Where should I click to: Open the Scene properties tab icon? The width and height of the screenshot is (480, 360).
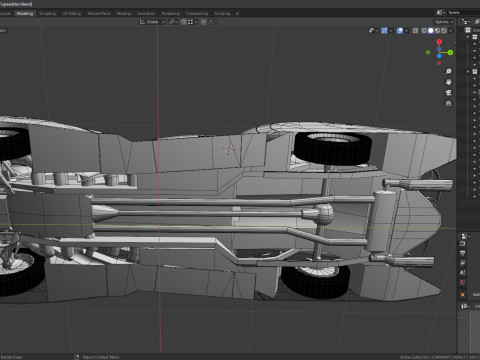463,273
